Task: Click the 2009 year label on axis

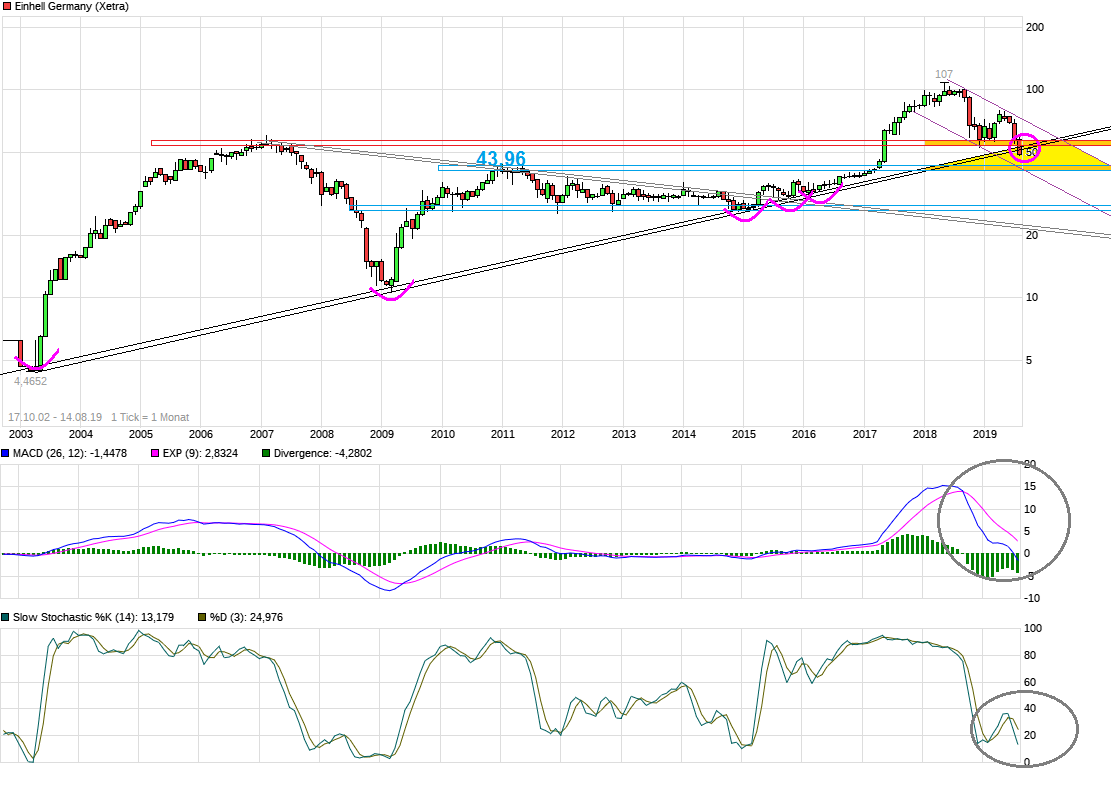Action: pos(381,434)
